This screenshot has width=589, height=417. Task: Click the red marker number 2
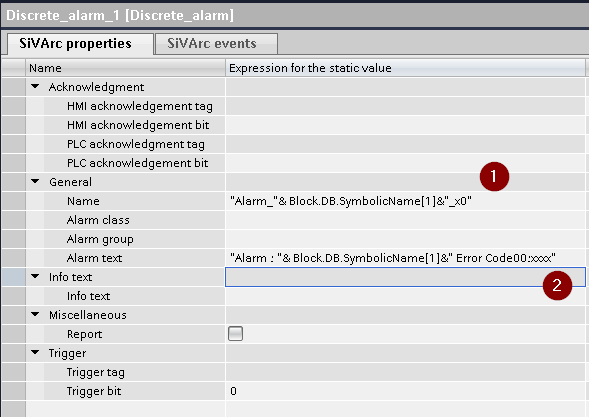(x=557, y=286)
